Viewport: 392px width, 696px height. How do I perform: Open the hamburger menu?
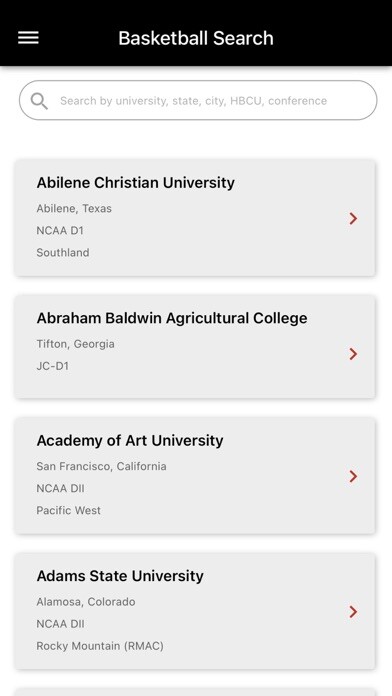tap(28, 38)
